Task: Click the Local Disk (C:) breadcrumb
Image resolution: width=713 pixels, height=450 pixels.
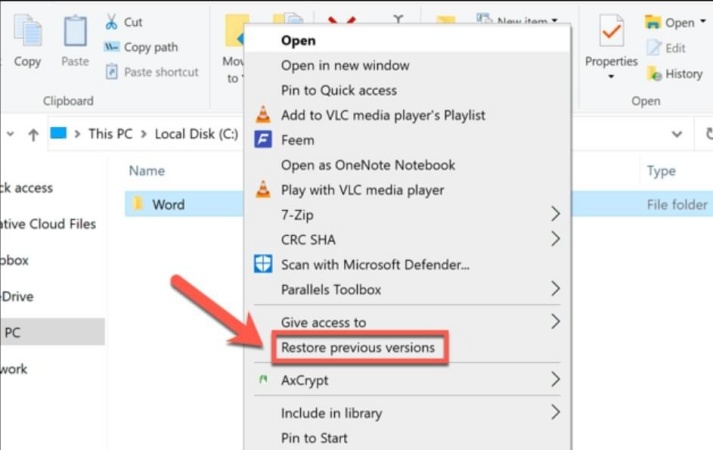Action: tap(196, 134)
